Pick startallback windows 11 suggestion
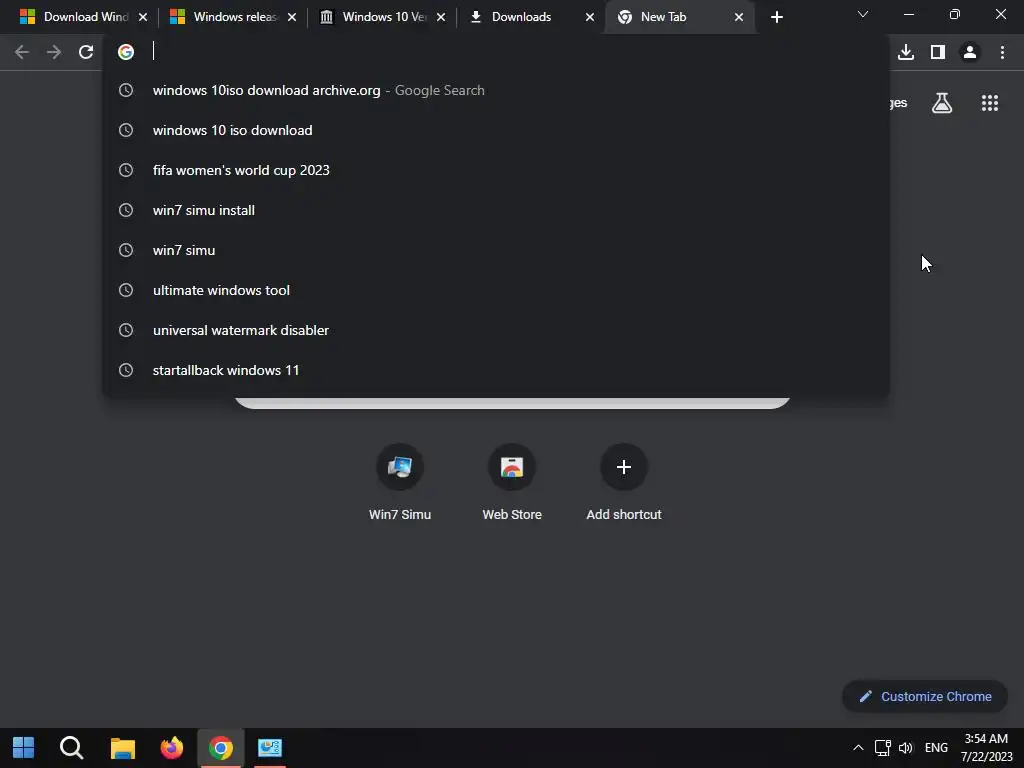The width and height of the screenshot is (1024, 768). (x=496, y=370)
